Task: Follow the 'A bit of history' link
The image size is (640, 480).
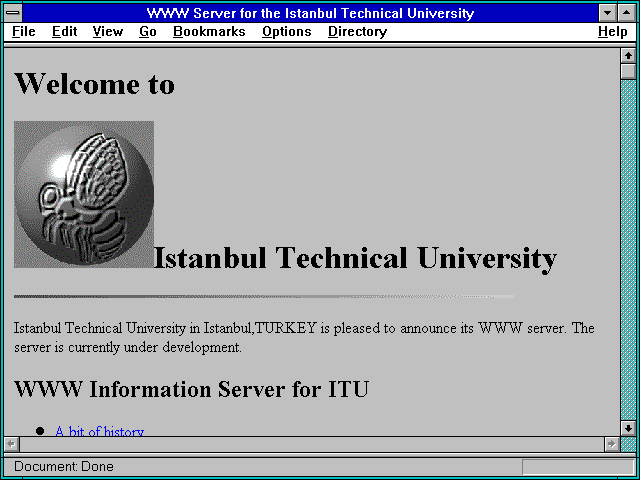Action: click(100, 431)
